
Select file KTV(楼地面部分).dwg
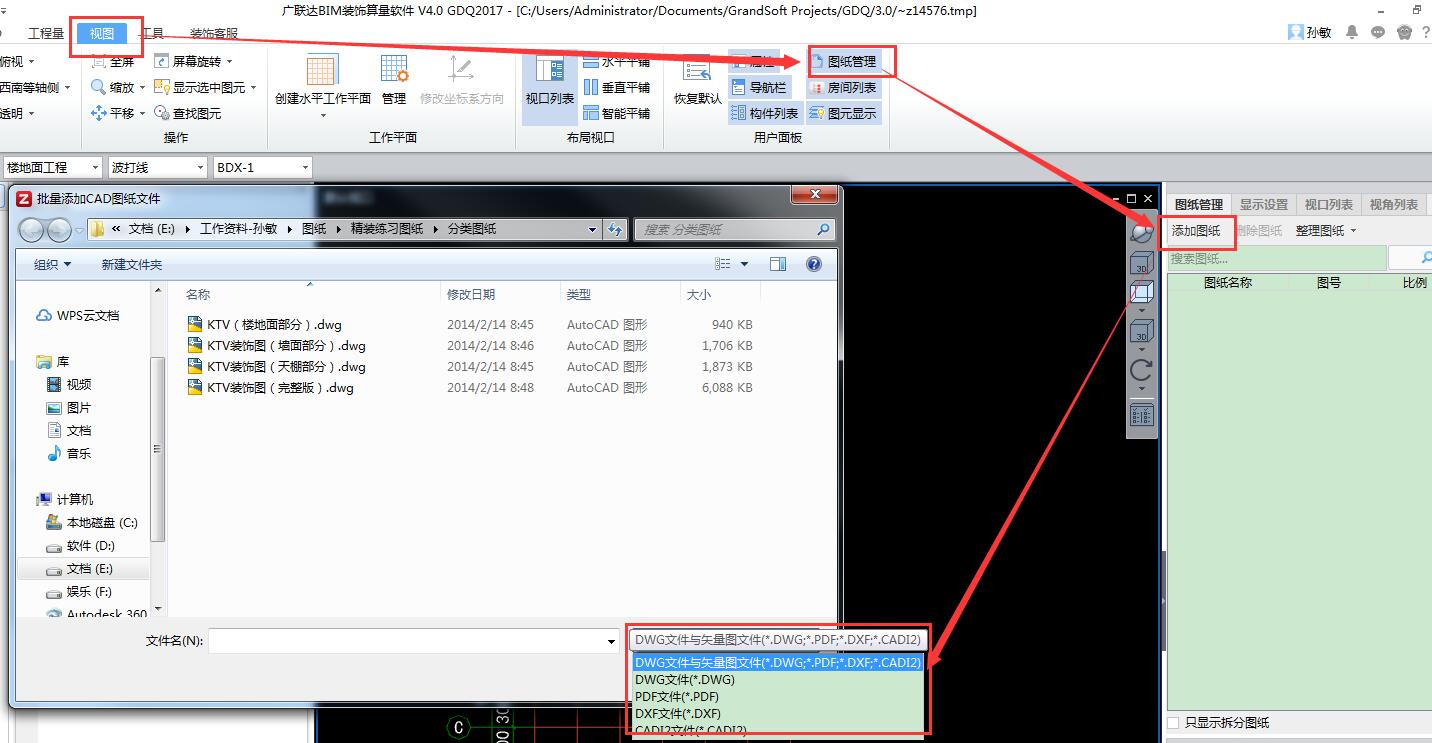(265, 324)
